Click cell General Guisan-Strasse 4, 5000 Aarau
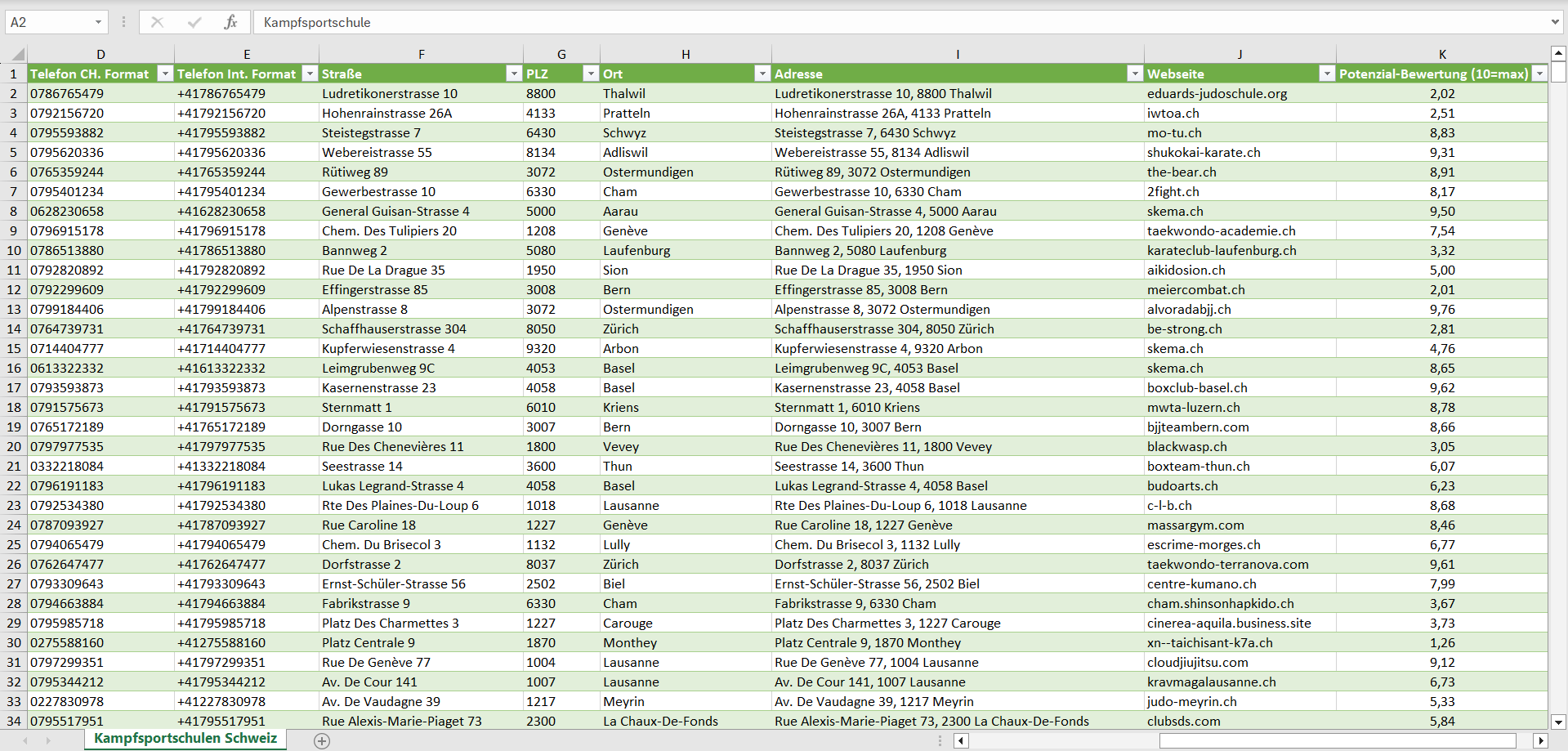Viewport: 1568px width, 751px height. [958, 211]
